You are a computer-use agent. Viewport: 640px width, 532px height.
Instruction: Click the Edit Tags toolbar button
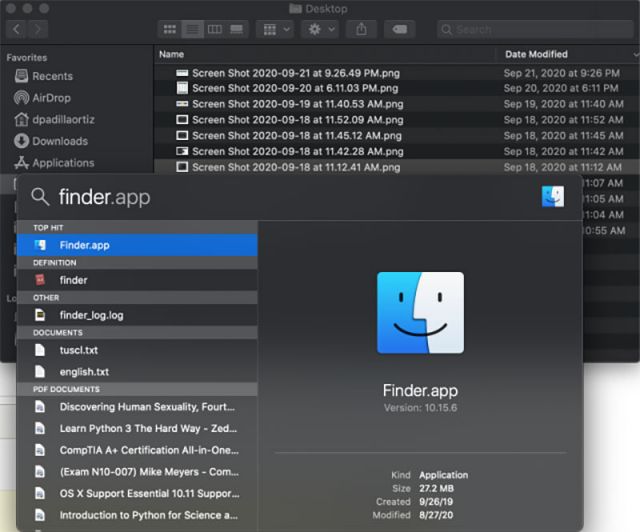(401, 30)
